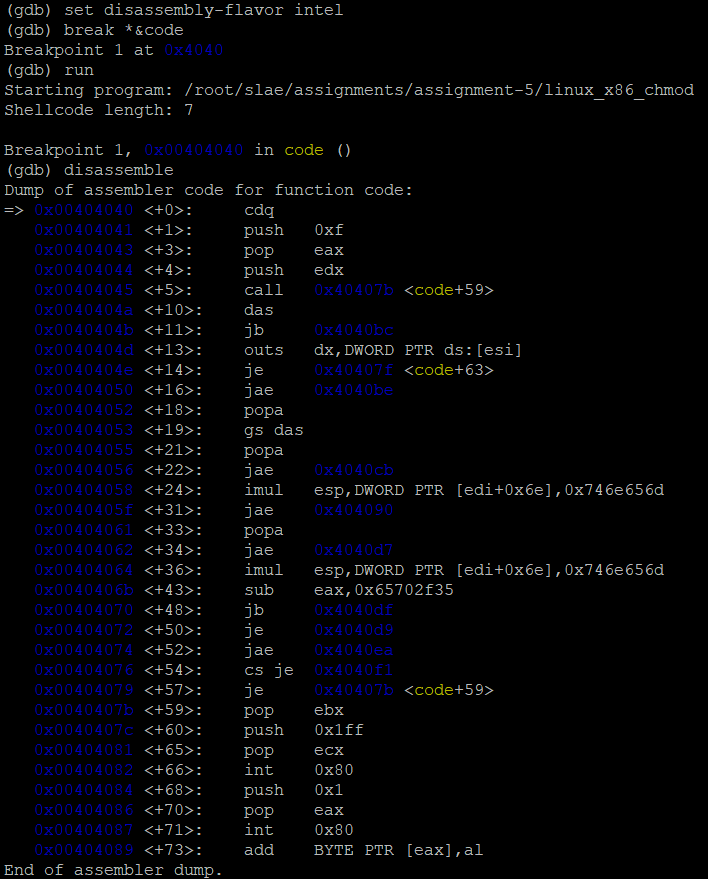Click the last address 0x00404089

tap(84, 850)
